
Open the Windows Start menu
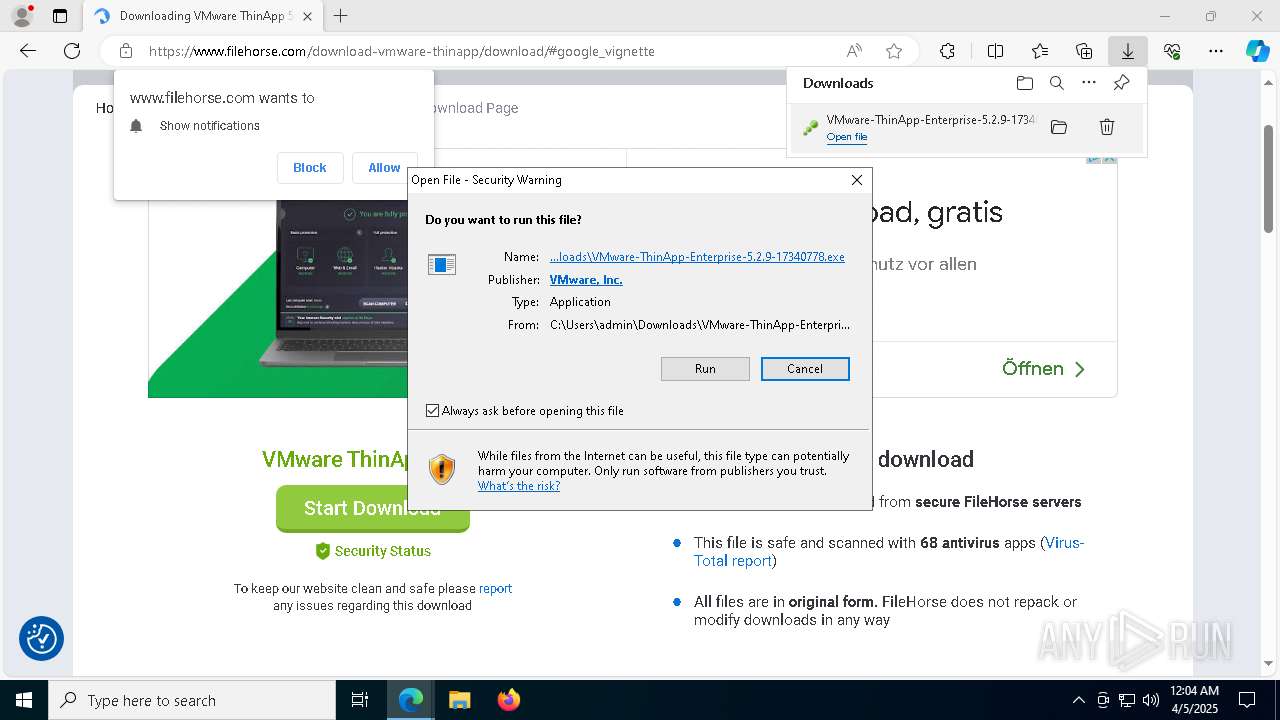coord(24,700)
